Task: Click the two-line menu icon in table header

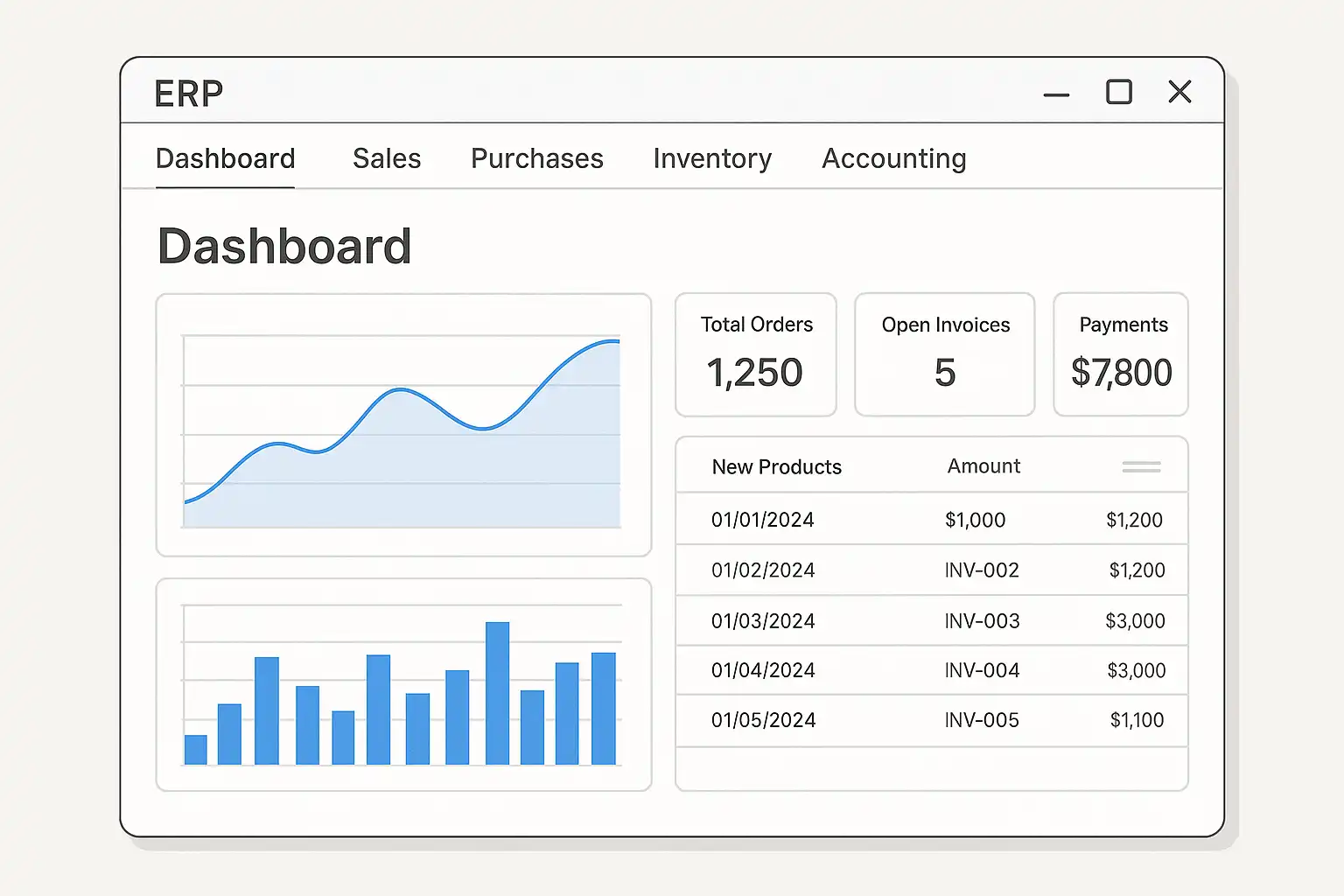Action: (1141, 467)
